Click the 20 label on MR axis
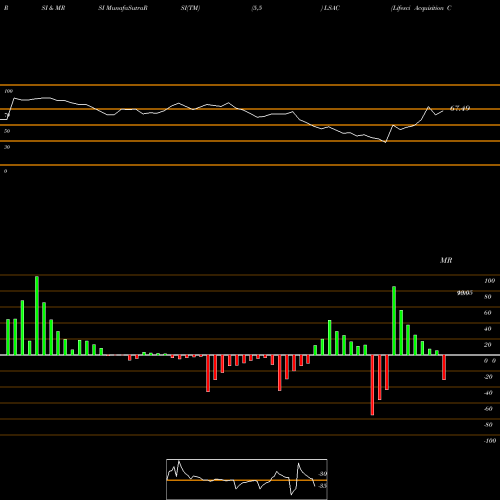 (x=488, y=345)
